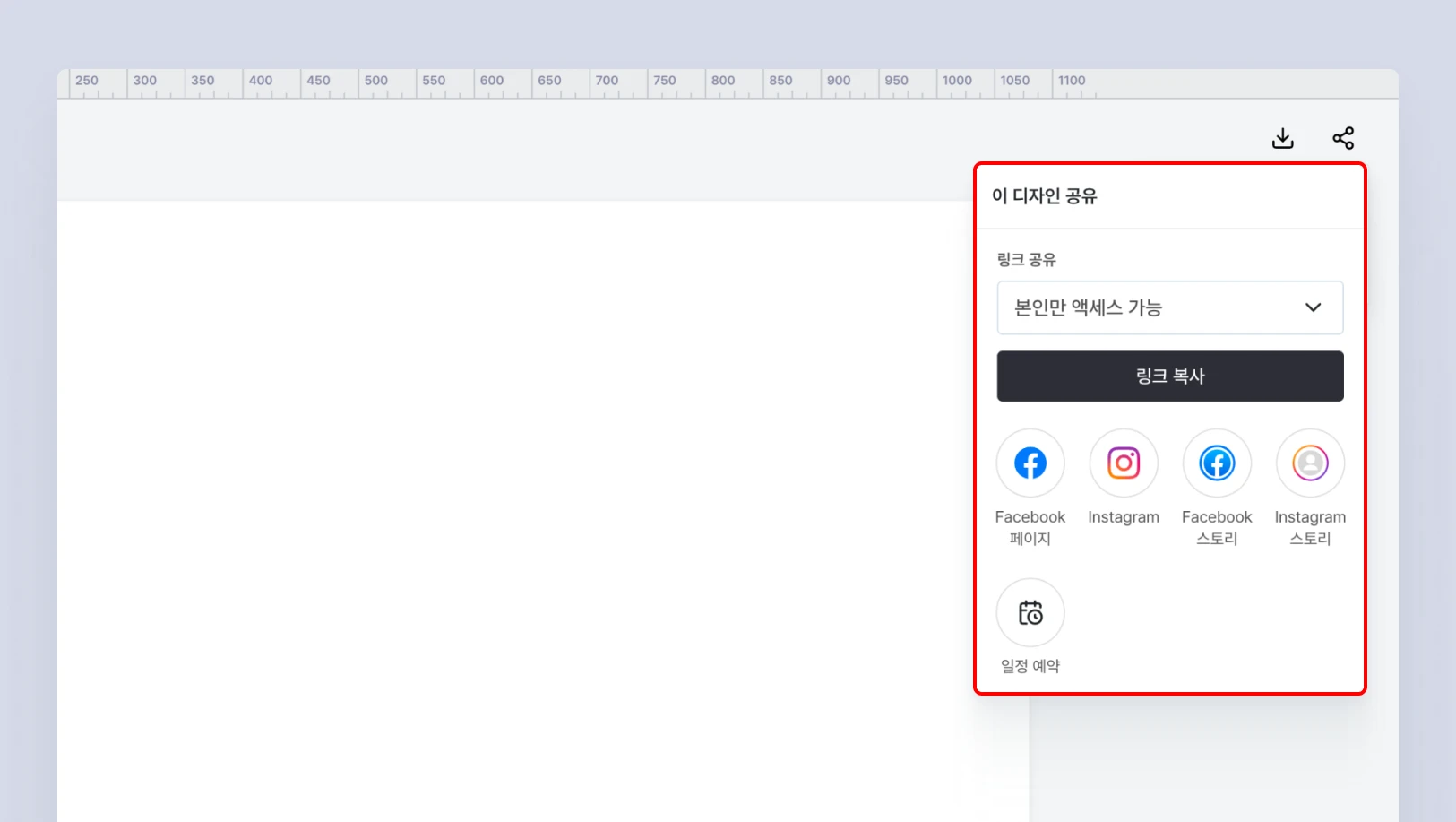Share to Facebook 페이지
Image resolution: width=1456 pixels, height=822 pixels.
(1030, 463)
